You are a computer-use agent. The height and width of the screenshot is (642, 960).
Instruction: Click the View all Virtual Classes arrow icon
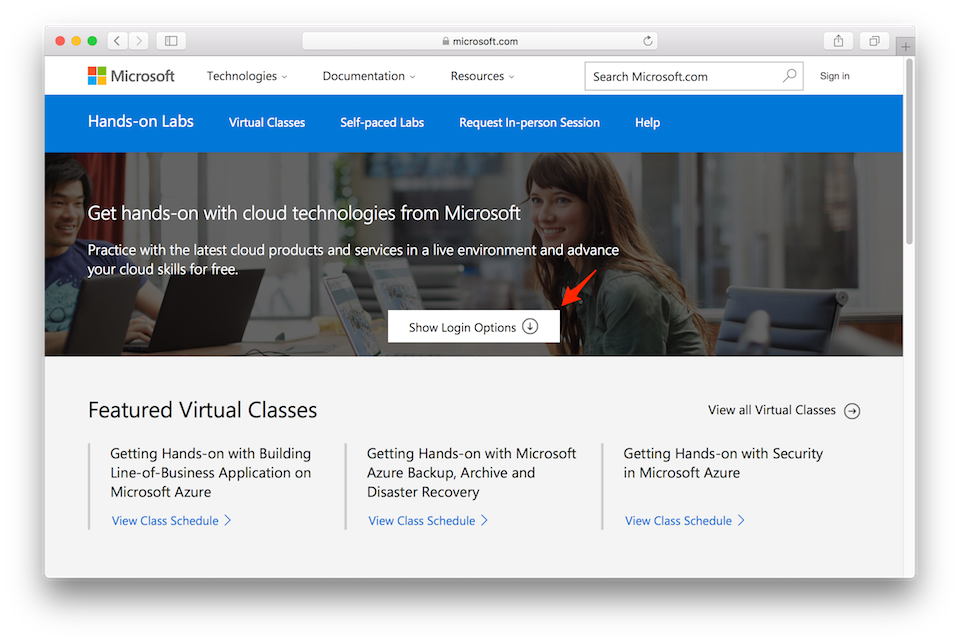tap(852, 410)
